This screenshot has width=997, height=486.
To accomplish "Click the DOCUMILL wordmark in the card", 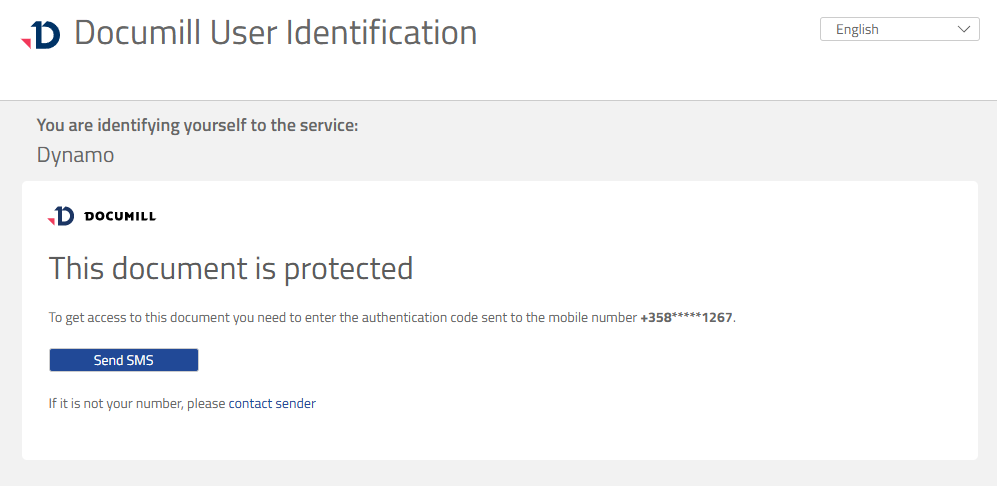I will (120, 216).
